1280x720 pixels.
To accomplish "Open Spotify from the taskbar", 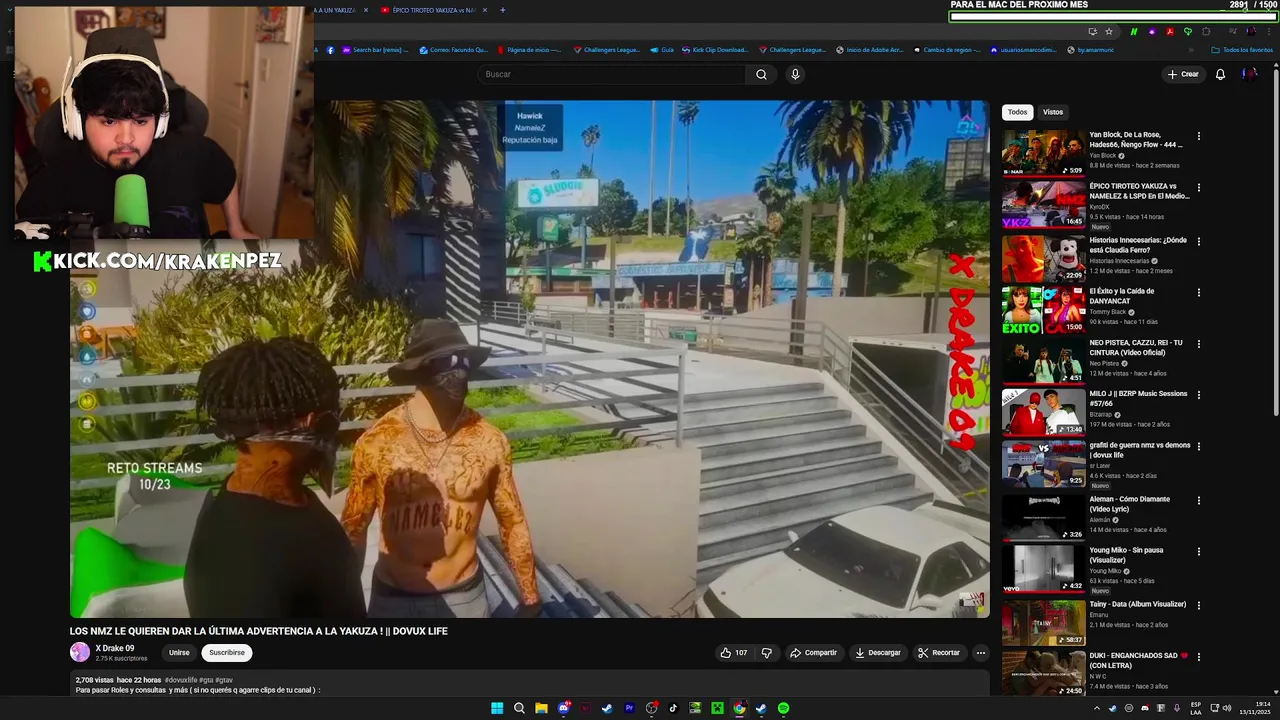I will pyautogui.click(x=783, y=708).
